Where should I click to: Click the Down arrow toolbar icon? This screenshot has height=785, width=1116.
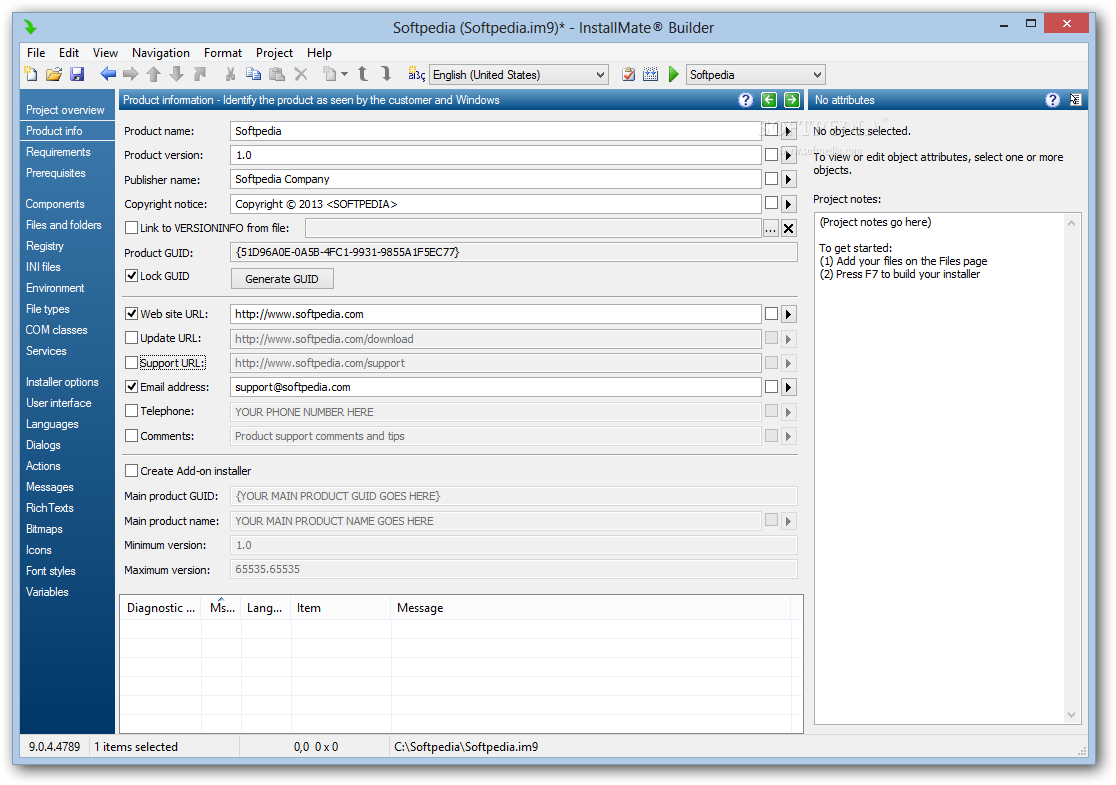pos(177,74)
